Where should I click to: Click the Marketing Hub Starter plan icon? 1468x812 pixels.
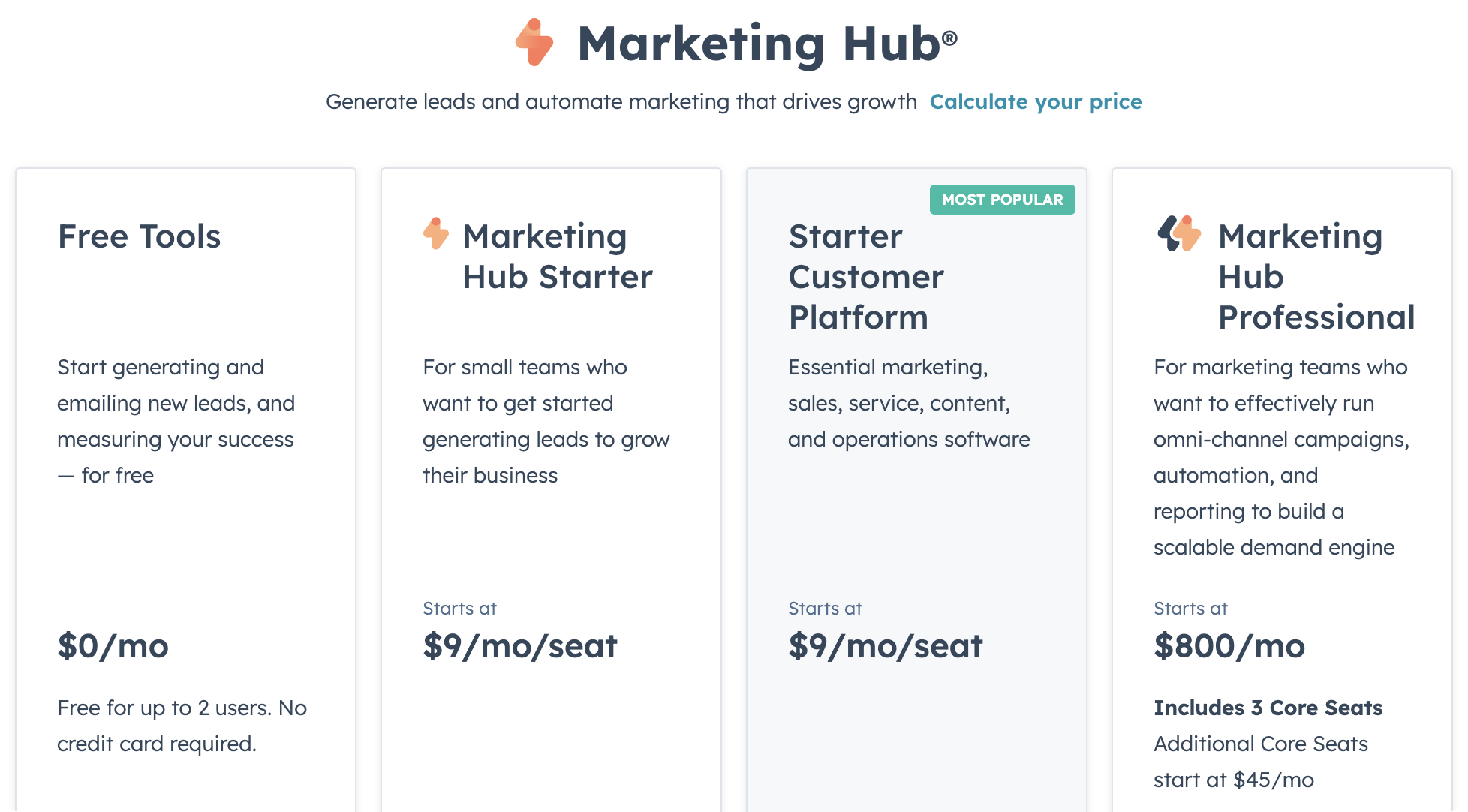436,233
